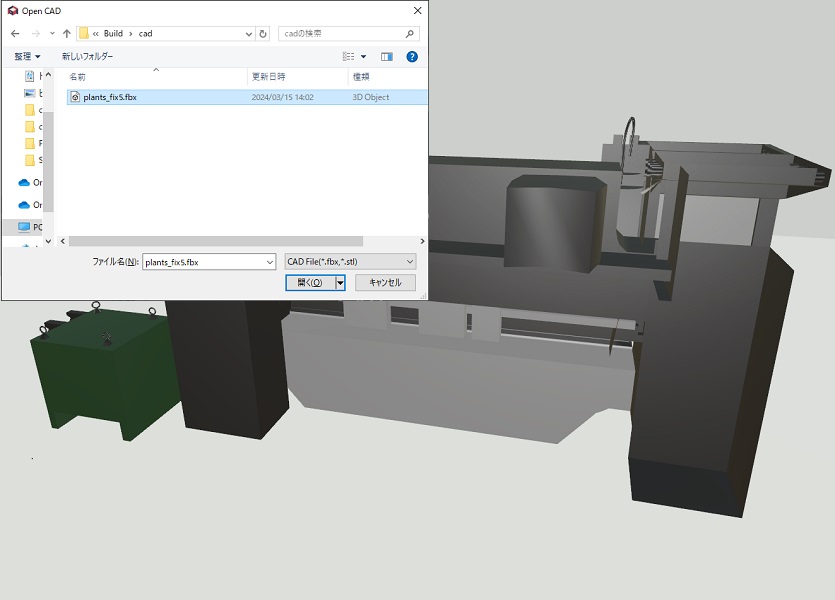Image resolution: width=835 pixels, height=600 pixels.
Task: Go up one folder level
Action: 66,33
